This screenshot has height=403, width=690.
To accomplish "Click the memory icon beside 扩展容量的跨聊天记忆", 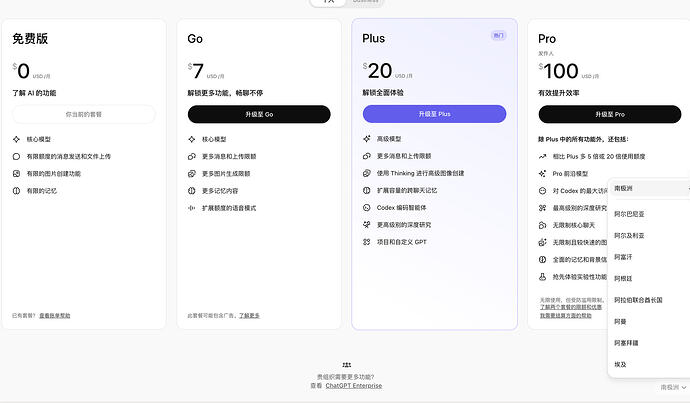I will [x=367, y=190].
